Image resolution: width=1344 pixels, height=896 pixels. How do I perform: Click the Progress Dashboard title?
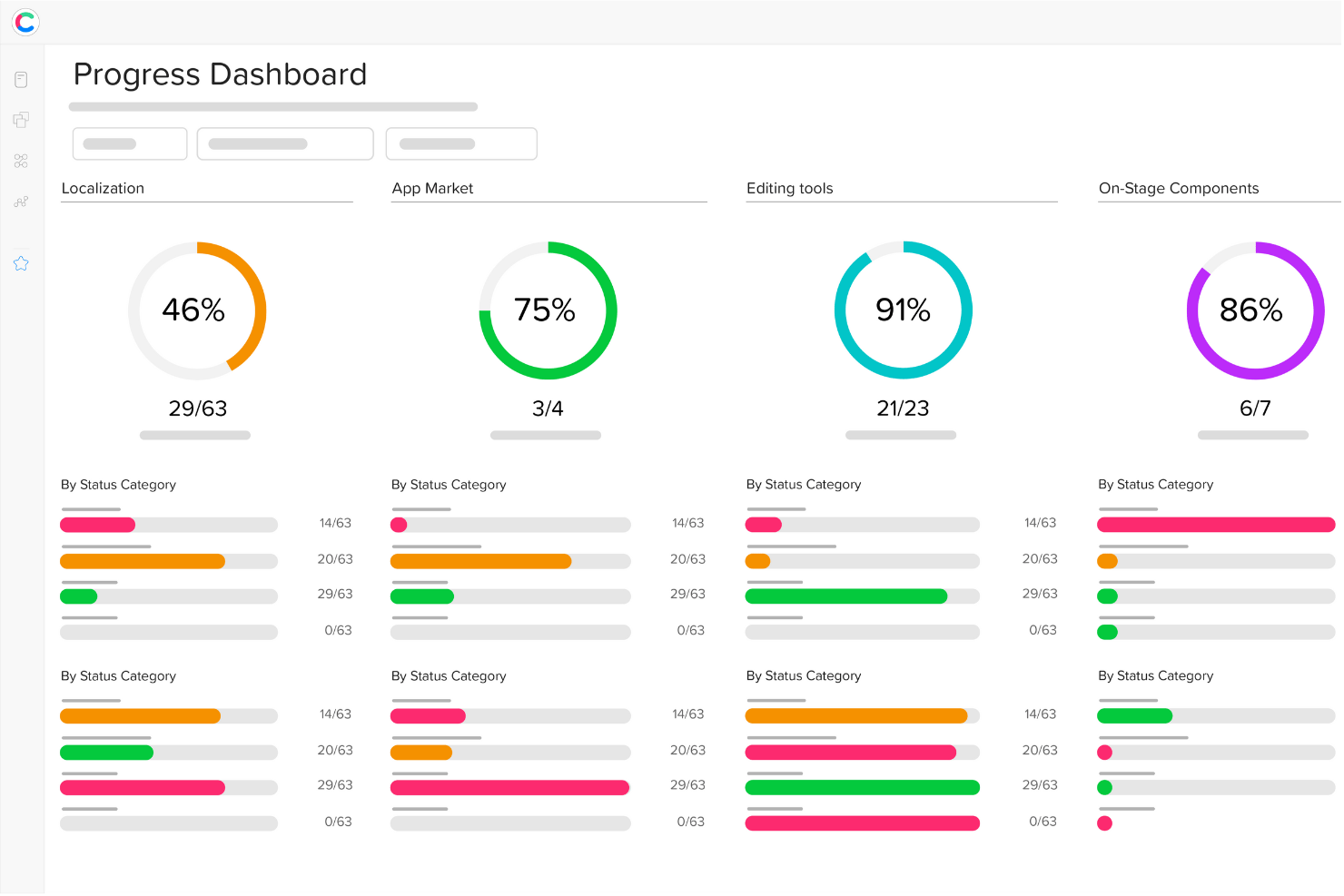(220, 74)
